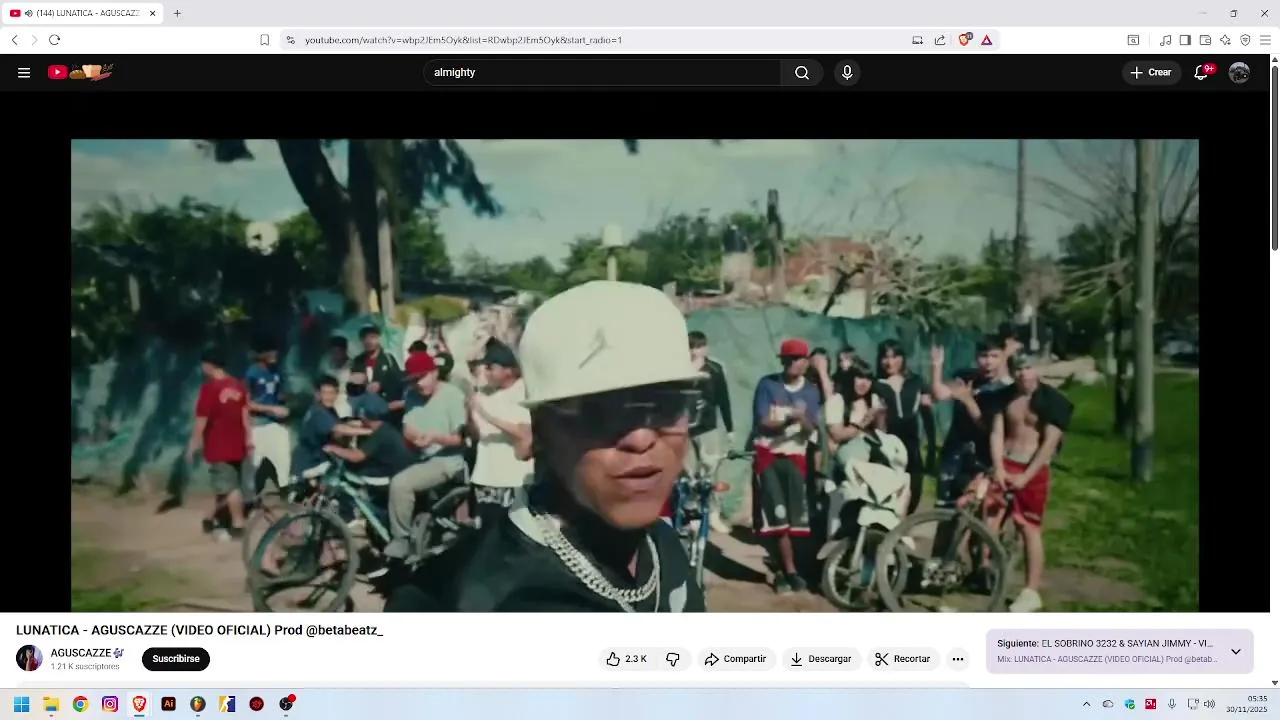The height and width of the screenshot is (720, 1280).
Task: Open account avatar menu
Action: click(x=1239, y=72)
